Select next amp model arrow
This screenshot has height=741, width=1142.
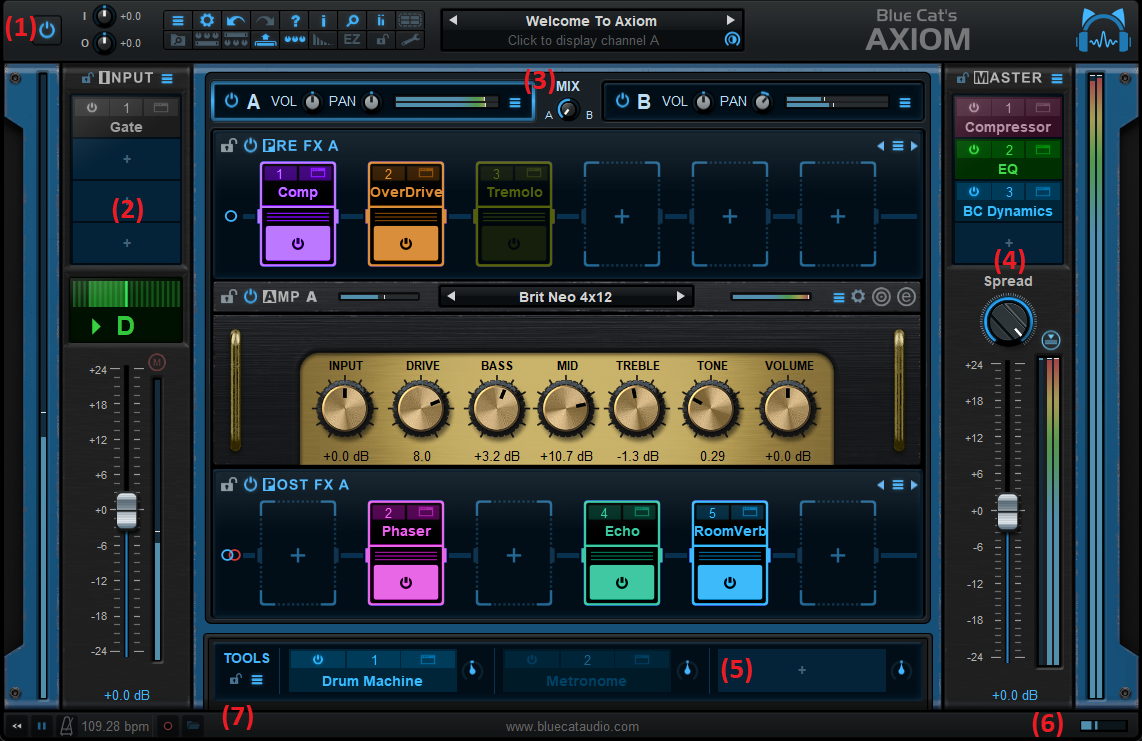click(x=680, y=297)
